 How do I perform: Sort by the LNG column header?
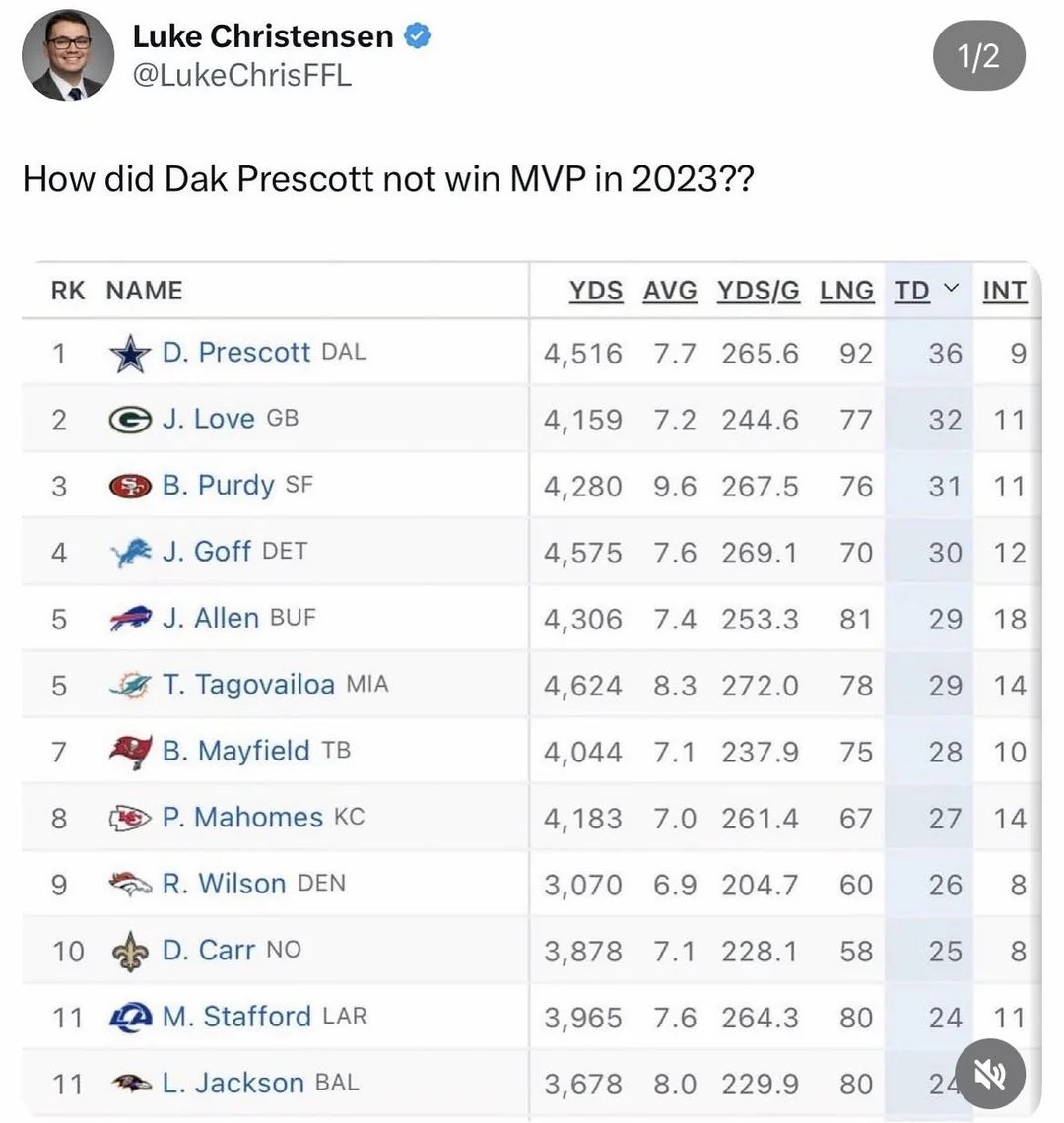click(x=847, y=290)
